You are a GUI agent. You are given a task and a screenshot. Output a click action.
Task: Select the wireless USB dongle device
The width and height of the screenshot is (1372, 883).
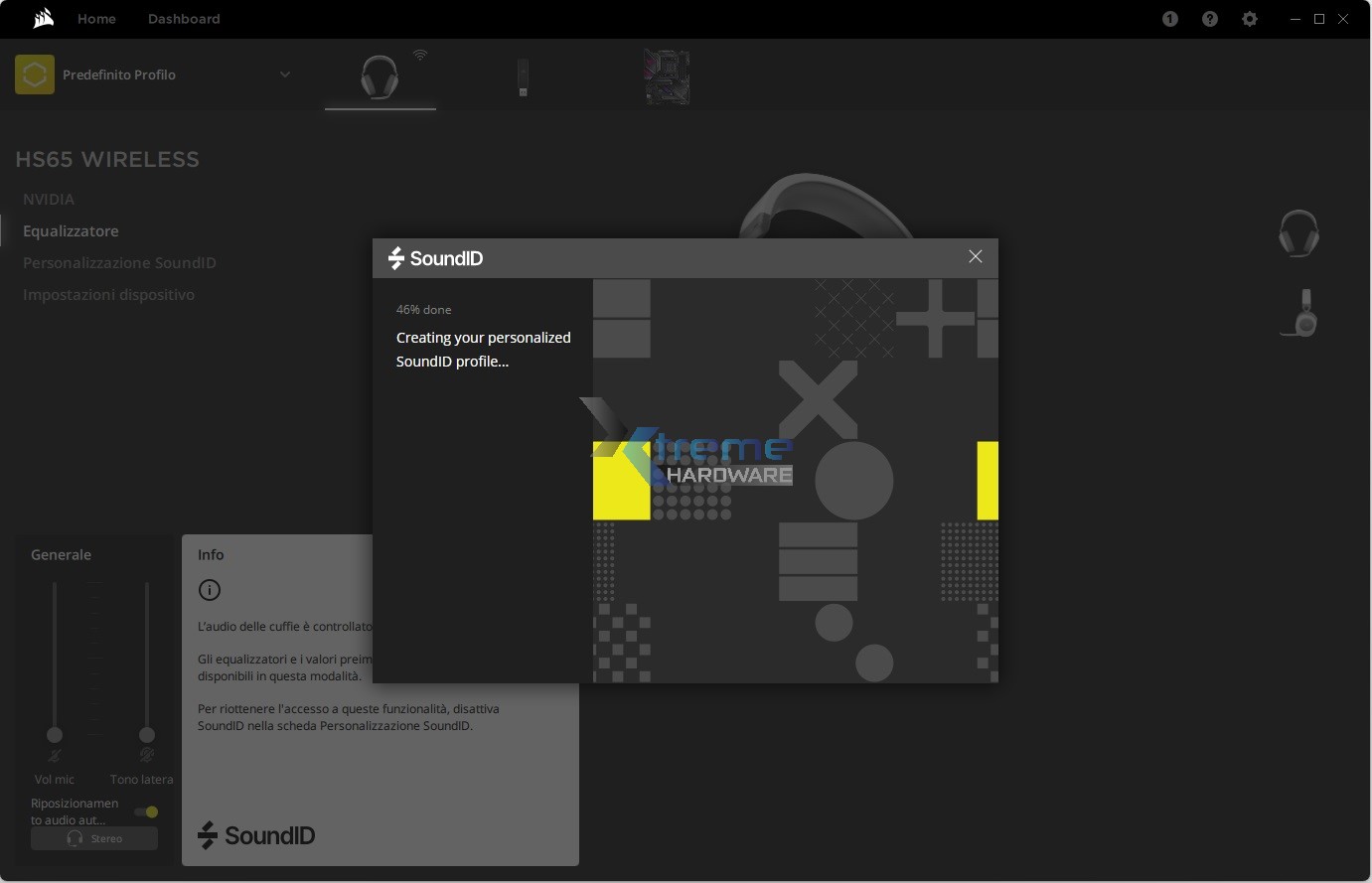[x=523, y=77]
